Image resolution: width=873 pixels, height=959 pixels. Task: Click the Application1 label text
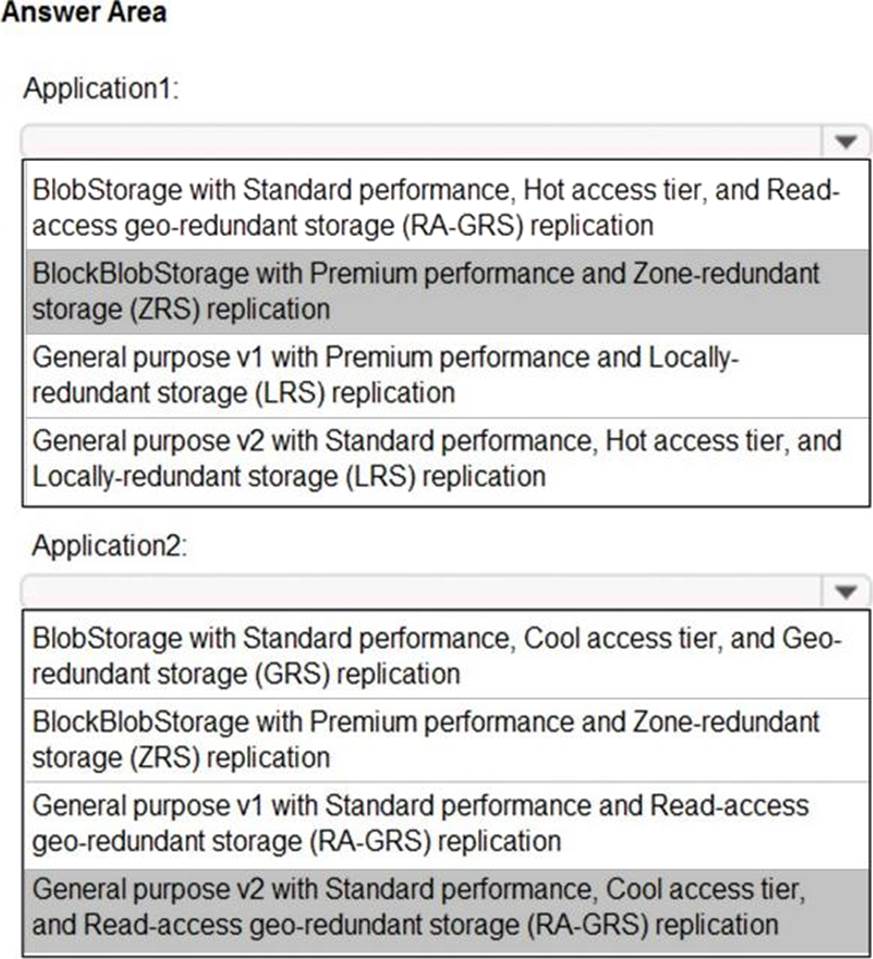click(100, 89)
